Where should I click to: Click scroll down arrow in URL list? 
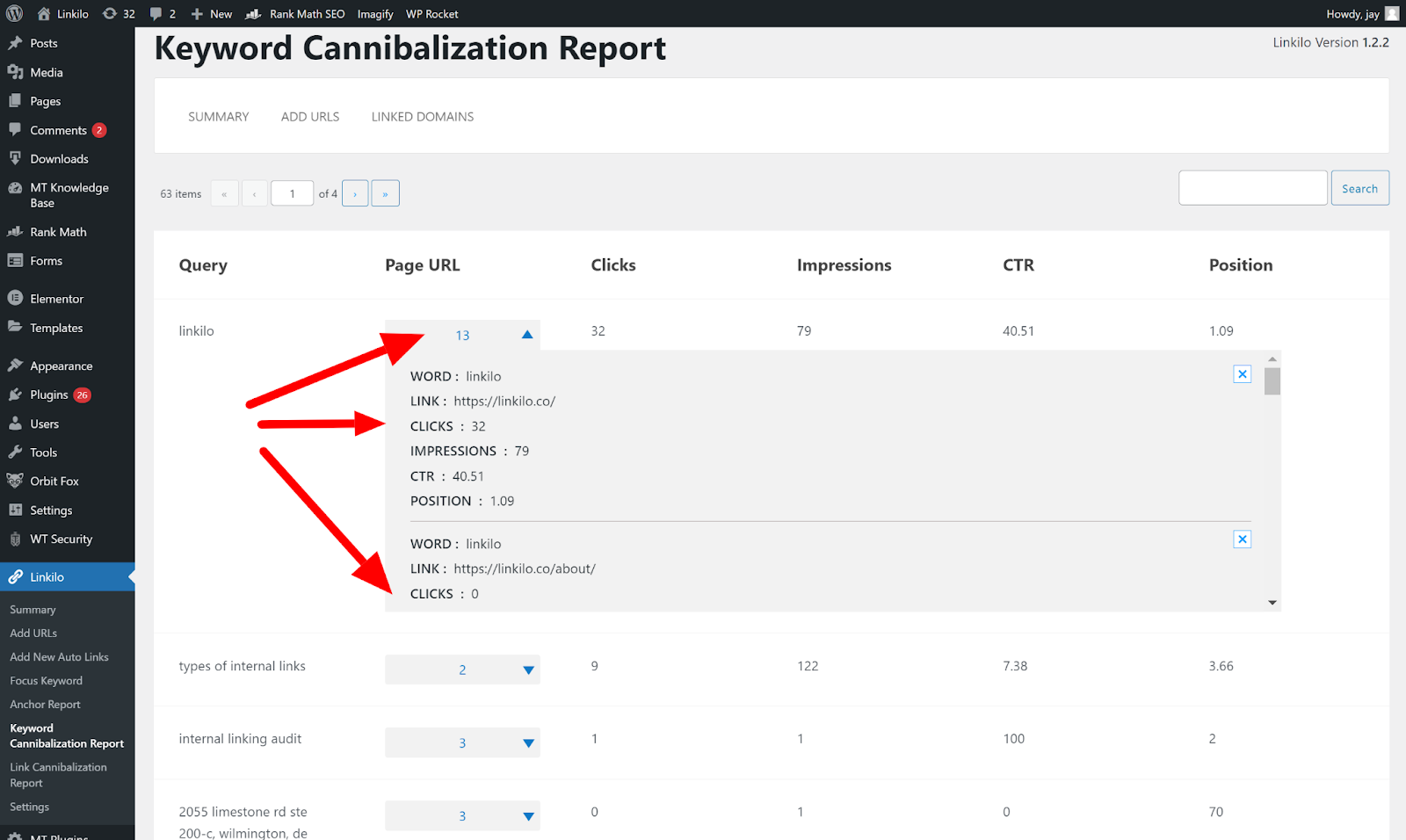1272,603
